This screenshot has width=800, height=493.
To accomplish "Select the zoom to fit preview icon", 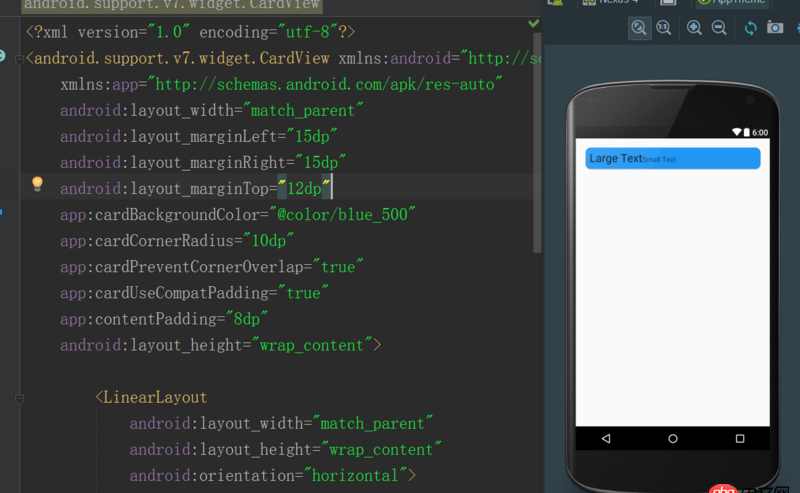I will tap(639, 28).
